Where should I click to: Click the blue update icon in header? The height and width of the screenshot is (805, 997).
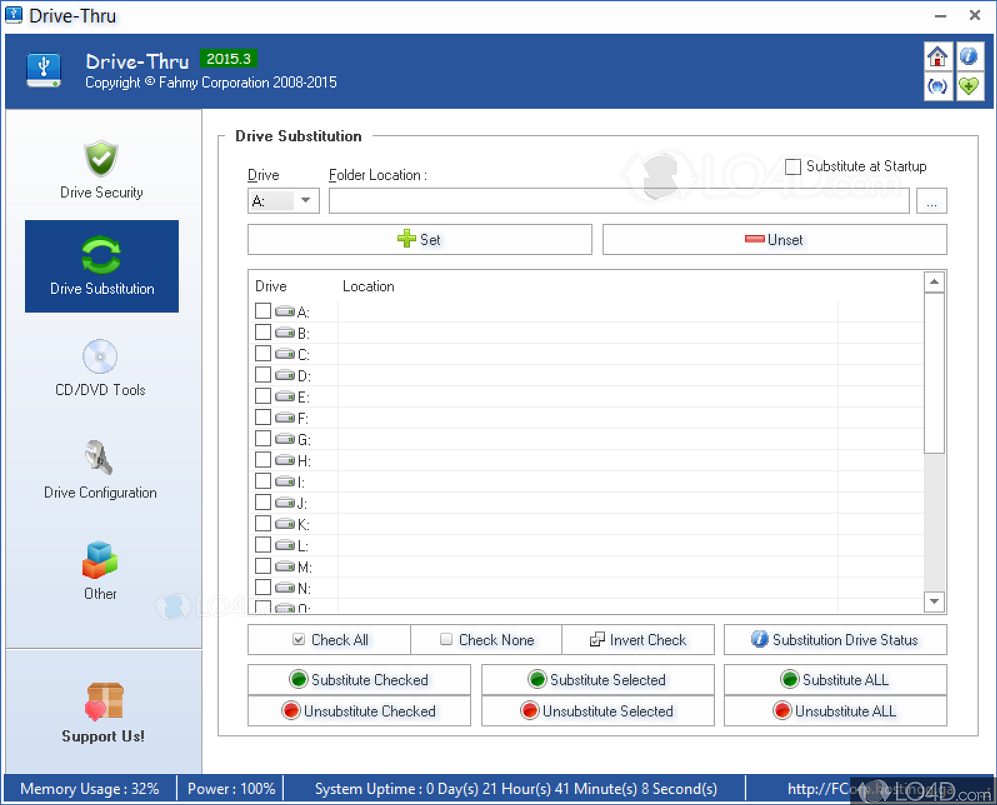click(937, 86)
